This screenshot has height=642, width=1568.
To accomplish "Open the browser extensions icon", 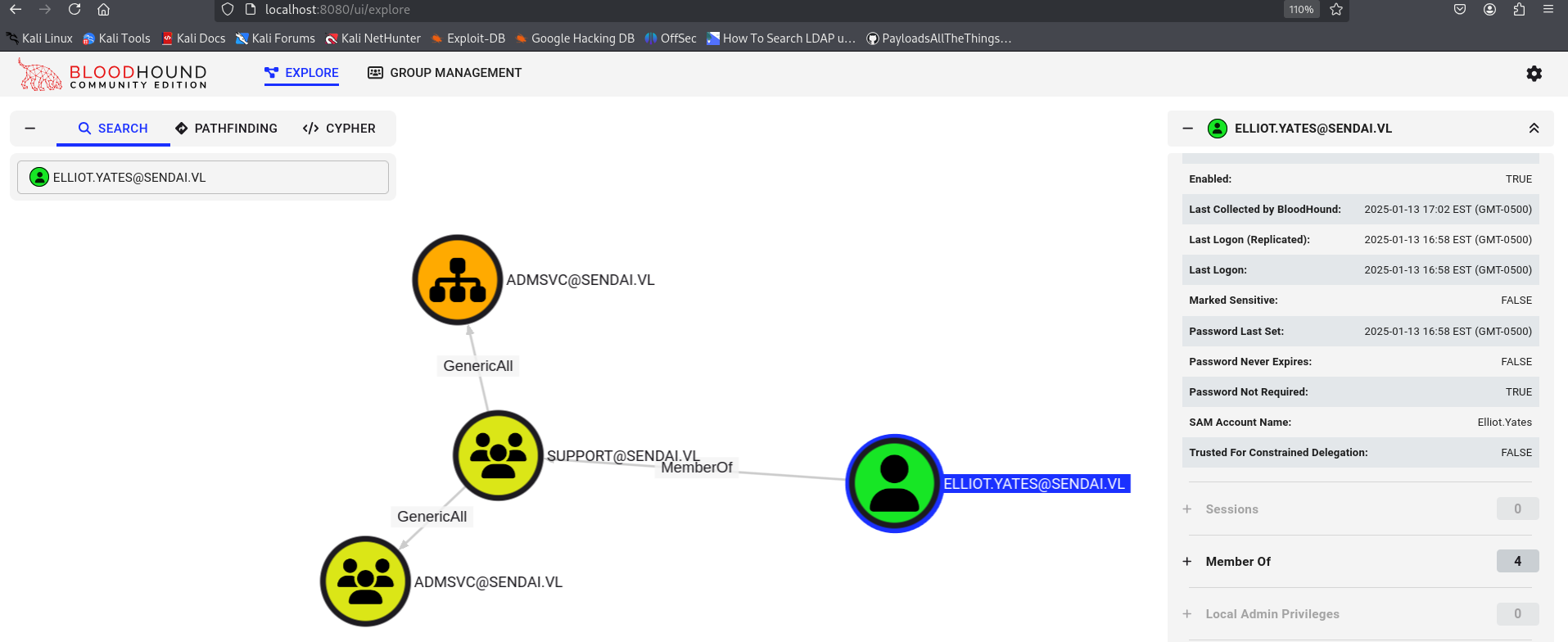I will tap(1519, 10).
